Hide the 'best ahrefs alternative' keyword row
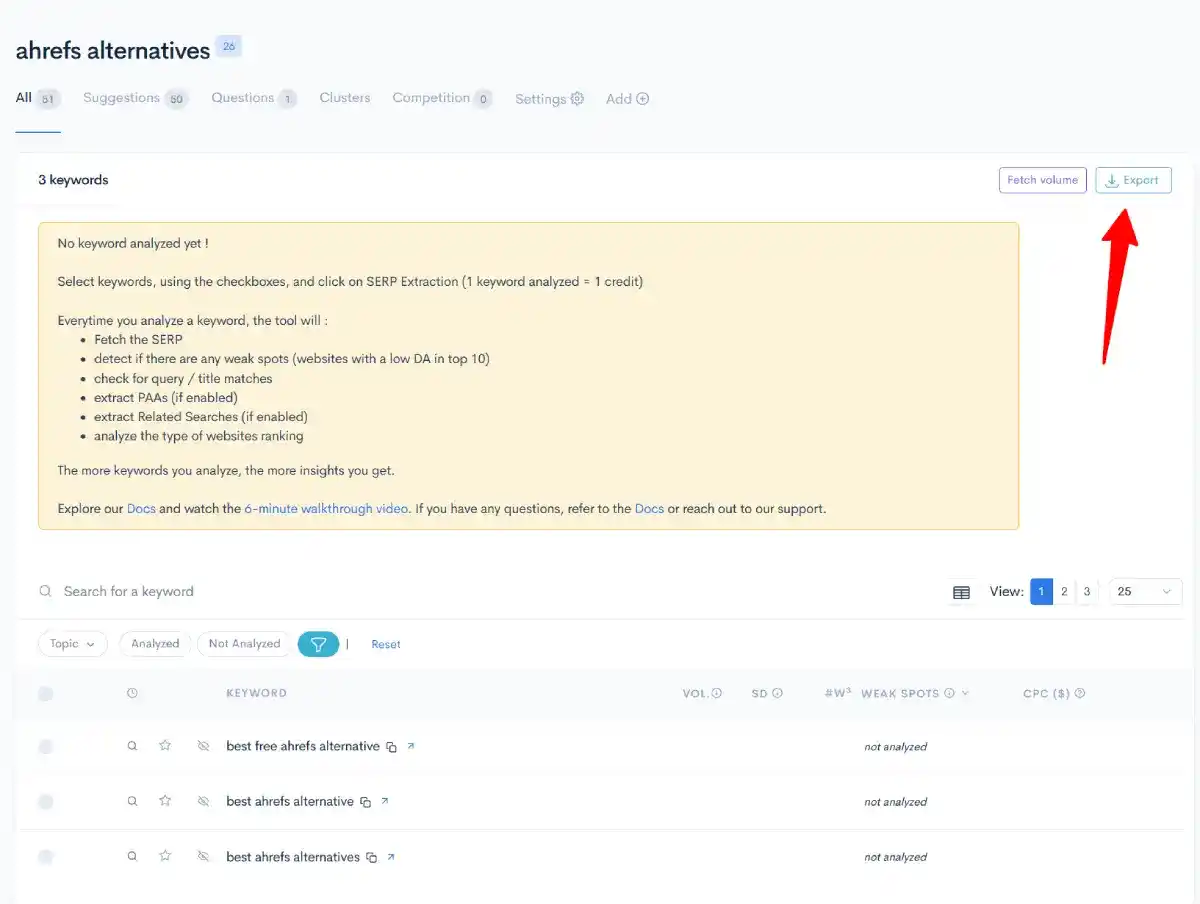1200x904 pixels. (203, 801)
